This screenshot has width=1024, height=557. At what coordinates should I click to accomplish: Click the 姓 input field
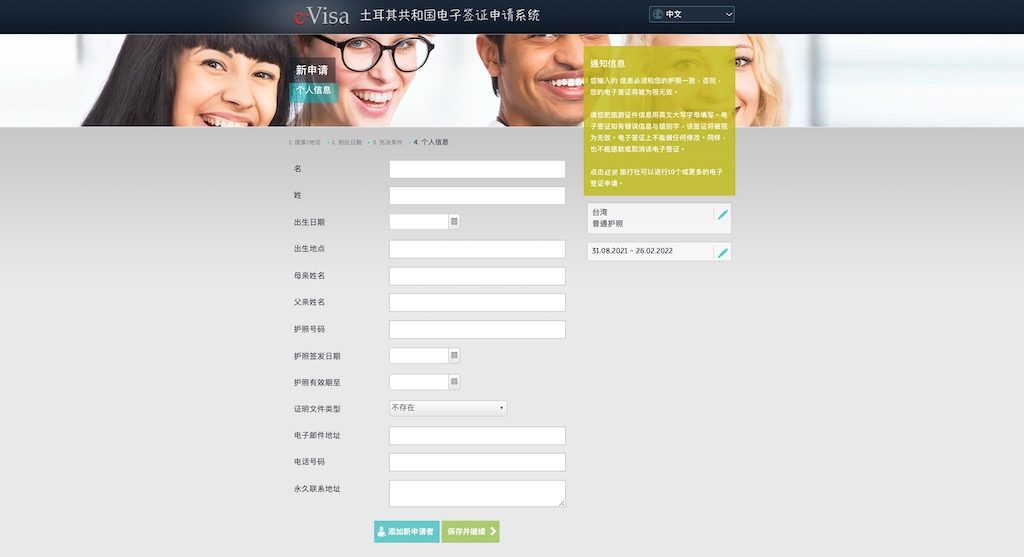477,196
